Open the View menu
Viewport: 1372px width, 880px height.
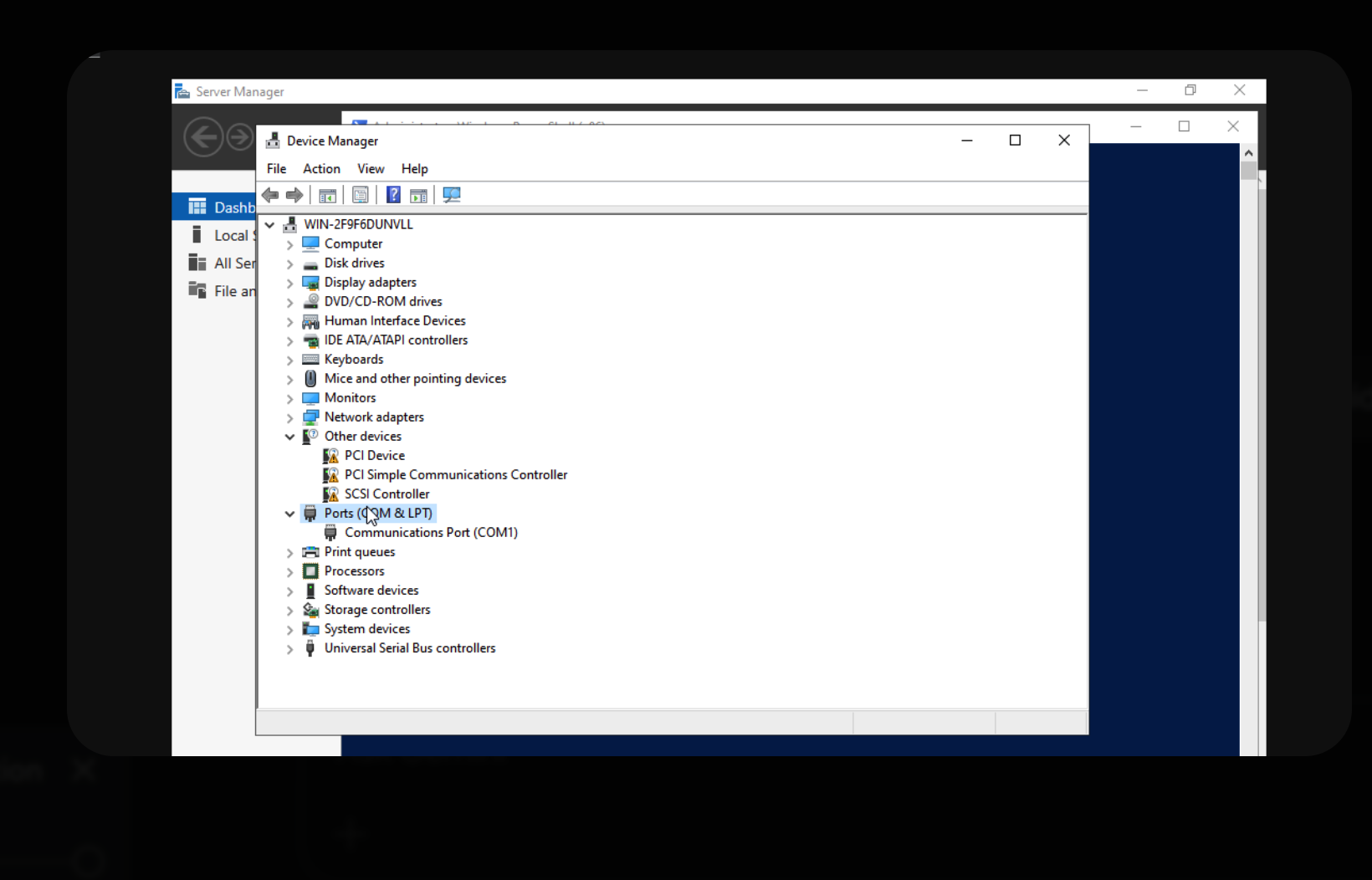(x=371, y=169)
